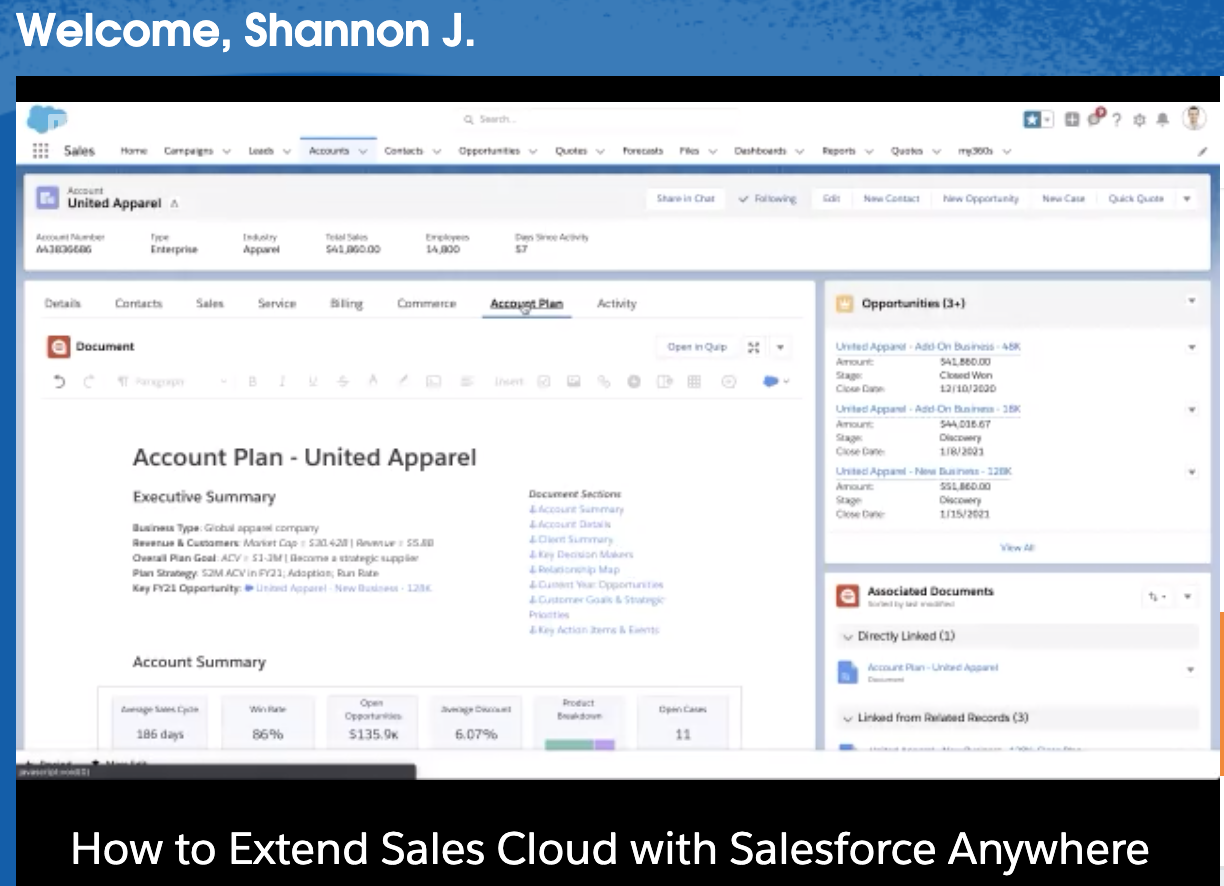Click the user profile avatar
Image resolution: width=1224 pixels, height=886 pixels.
pyautogui.click(x=1193, y=119)
